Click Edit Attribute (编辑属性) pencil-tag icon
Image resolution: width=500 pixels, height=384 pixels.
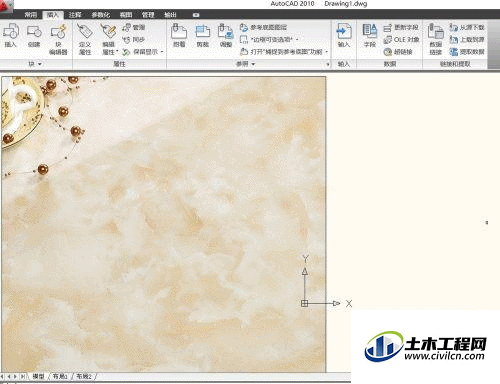[108, 32]
